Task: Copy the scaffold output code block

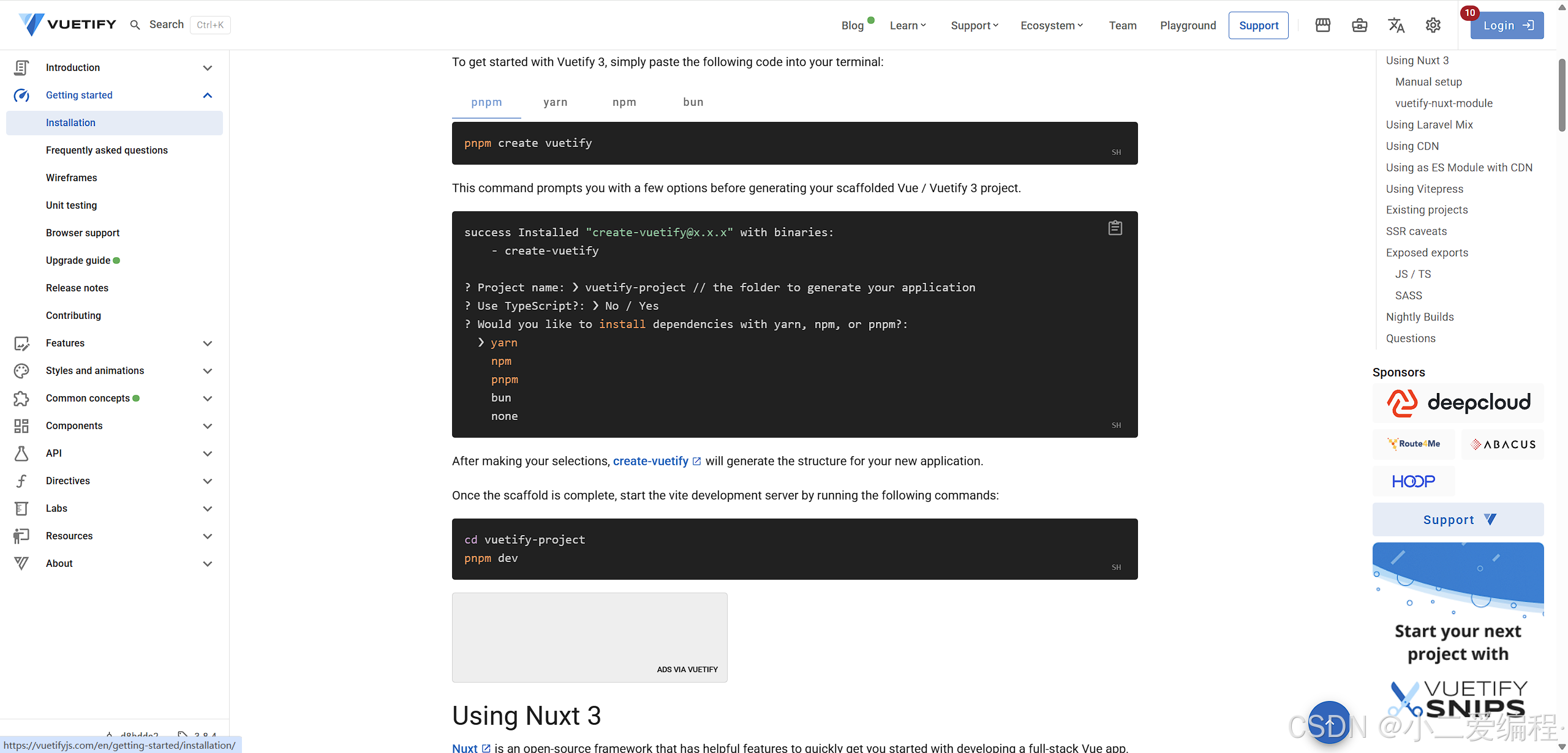Action: tap(1115, 228)
